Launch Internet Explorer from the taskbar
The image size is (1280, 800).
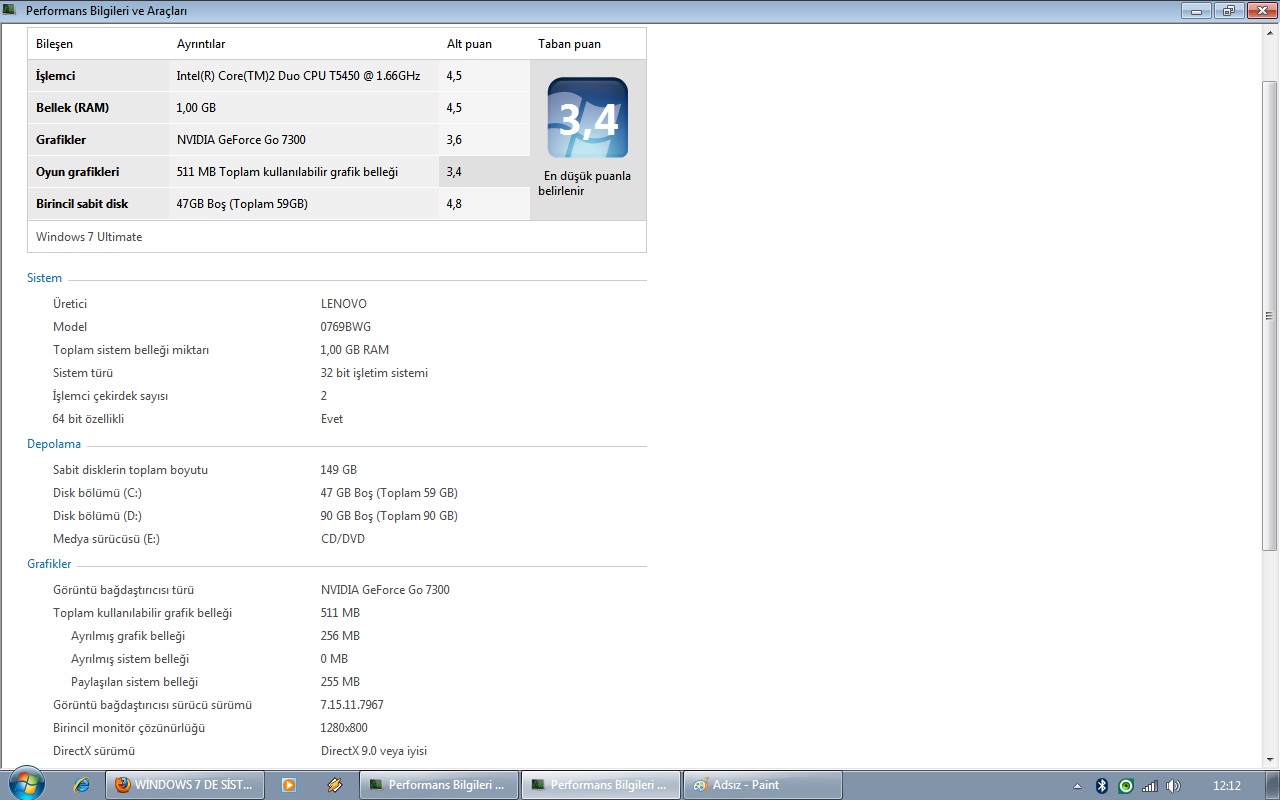point(82,785)
